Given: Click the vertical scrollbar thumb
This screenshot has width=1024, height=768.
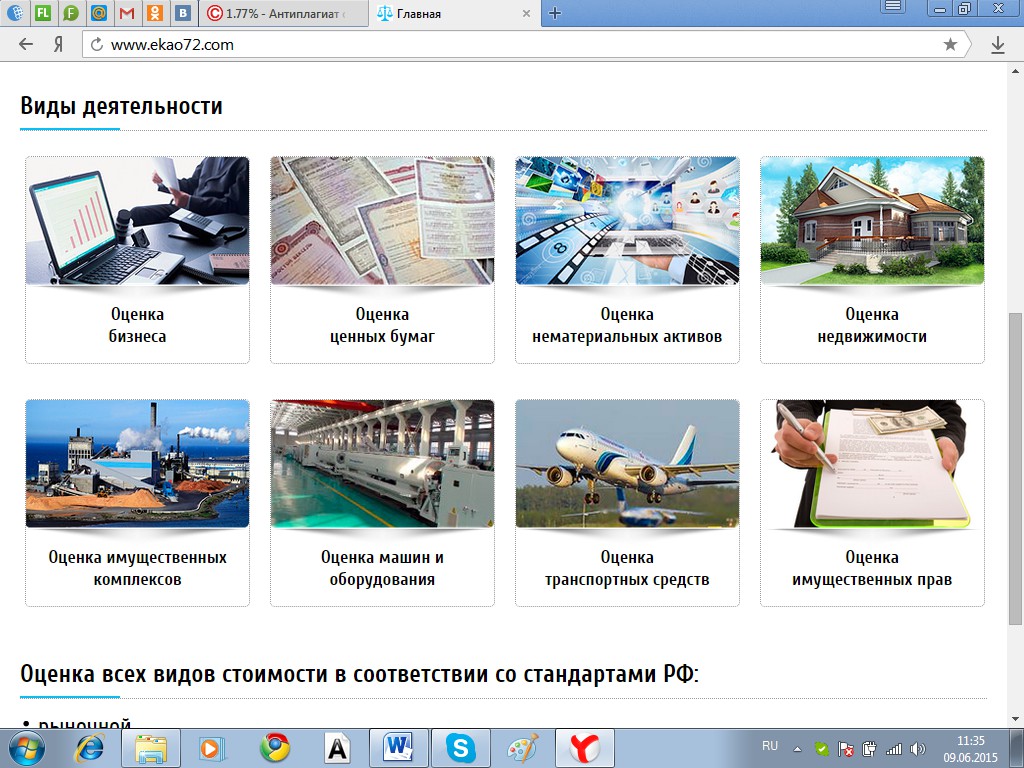Looking at the screenshot, I should tap(1016, 469).
